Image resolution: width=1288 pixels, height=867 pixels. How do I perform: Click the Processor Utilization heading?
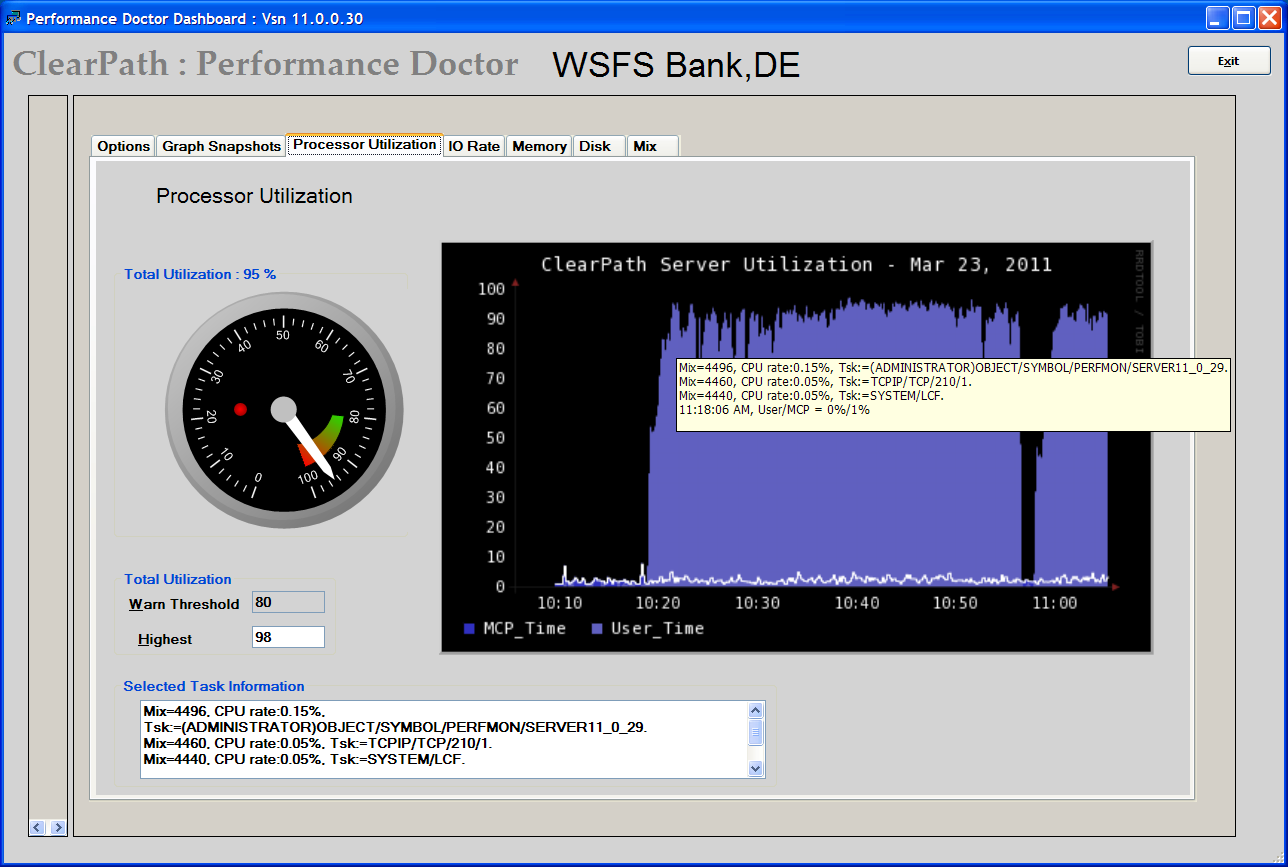click(x=254, y=196)
